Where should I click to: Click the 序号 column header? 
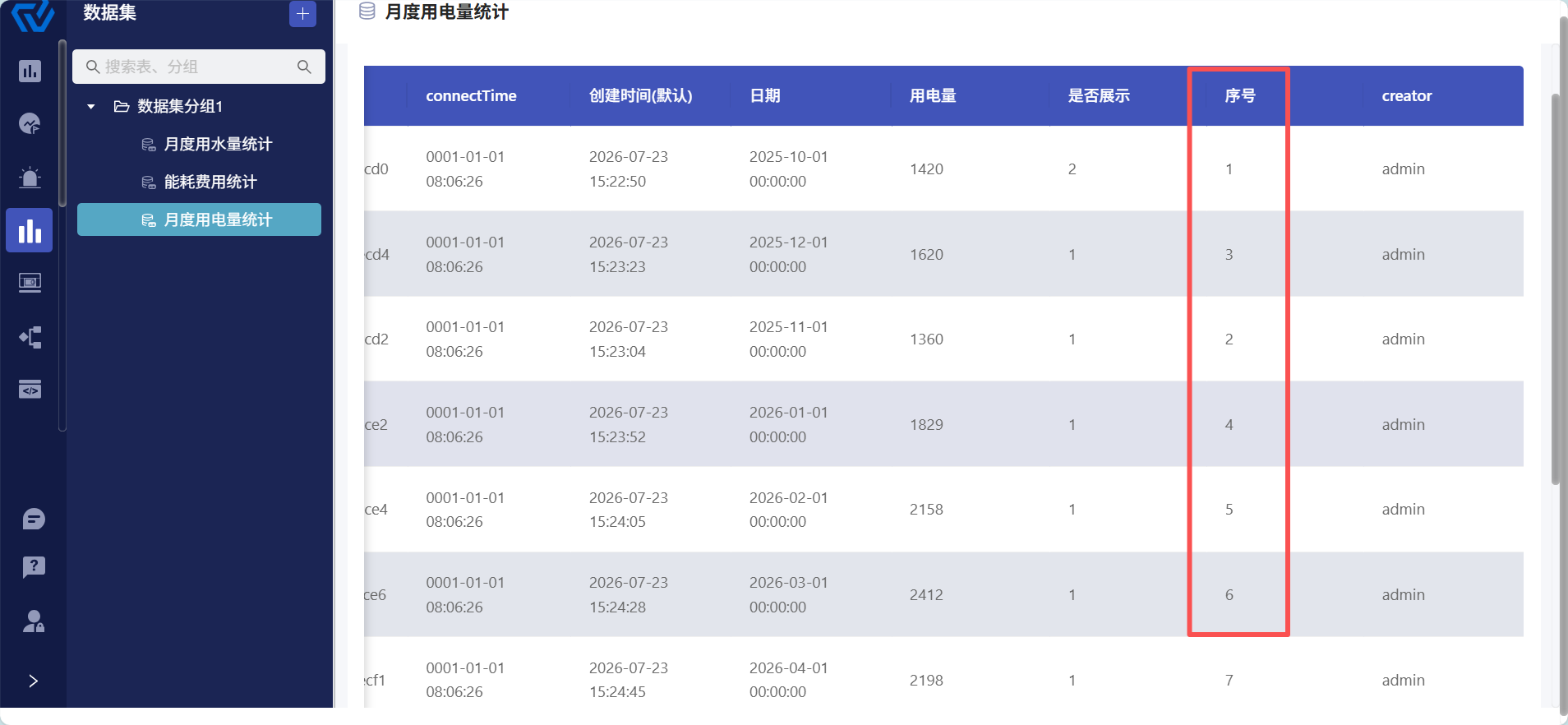(x=1240, y=95)
